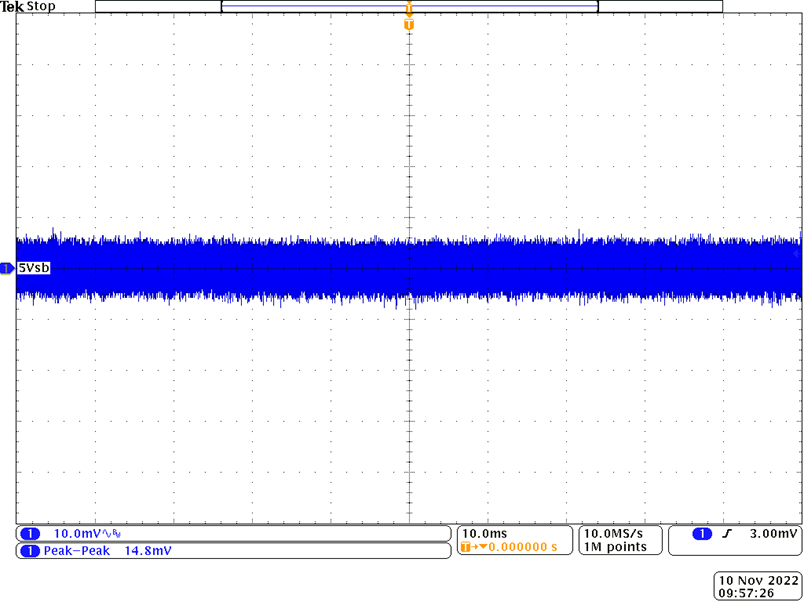Select the 5Vsb channel label

tap(33, 268)
